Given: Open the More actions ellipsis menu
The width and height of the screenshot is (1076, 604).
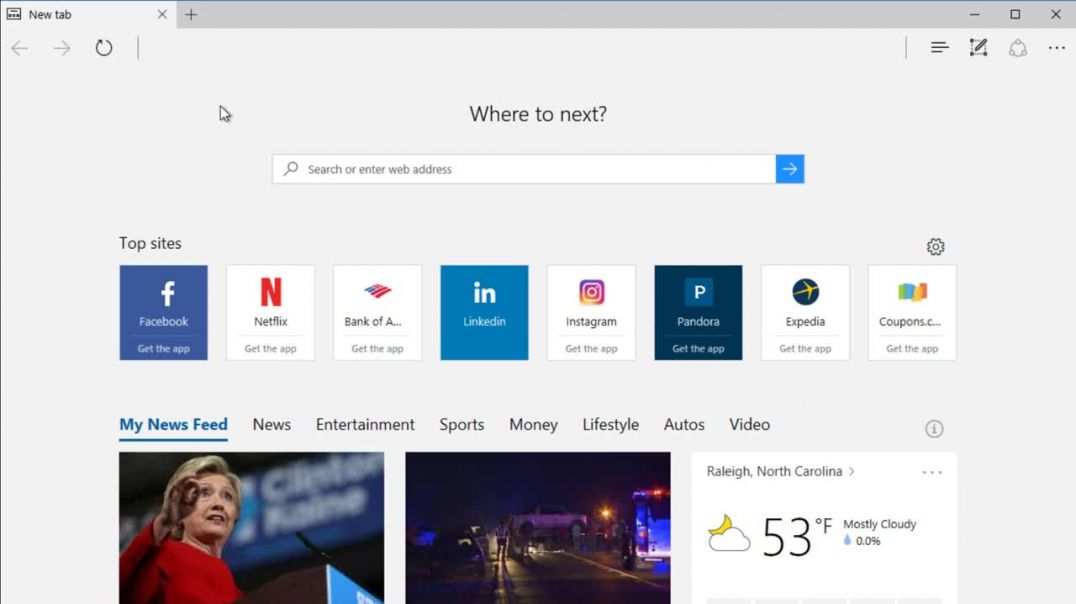Looking at the screenshot, I should point(1057,47).
